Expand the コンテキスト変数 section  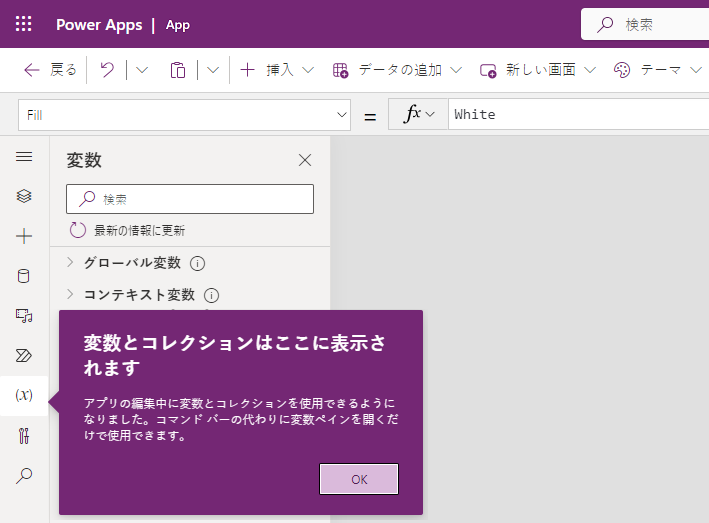tap(70, 294)
